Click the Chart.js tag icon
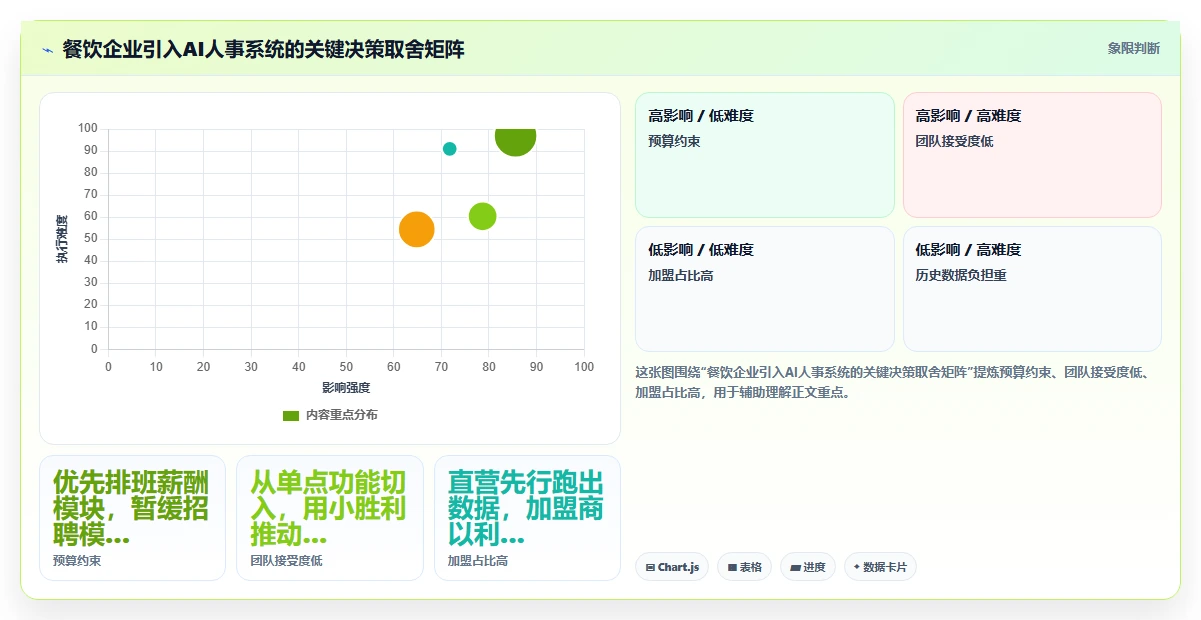Viewport: 1201px width, 620px height. pos(650,567)
